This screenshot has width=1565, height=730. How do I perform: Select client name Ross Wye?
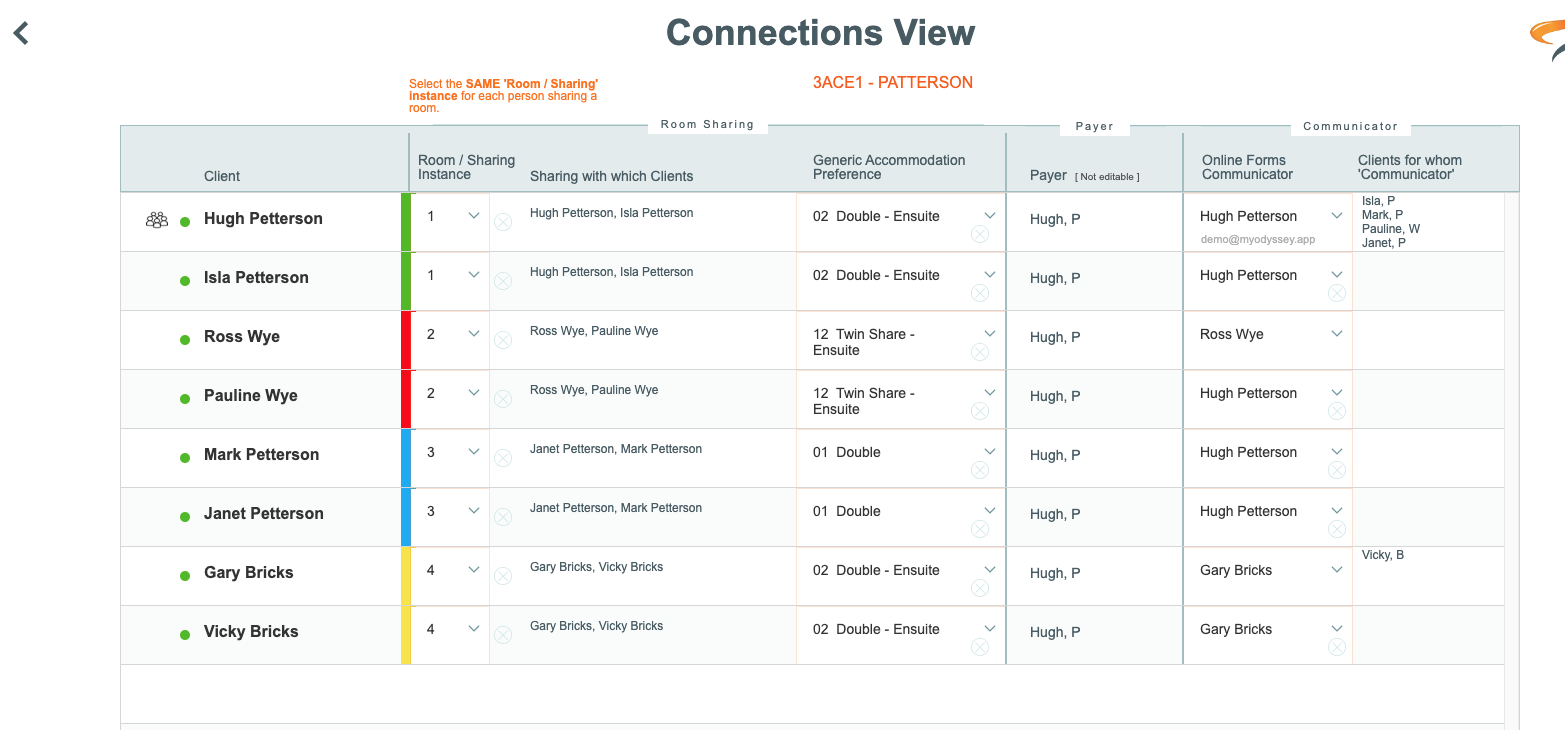click(x=242, y=337)
